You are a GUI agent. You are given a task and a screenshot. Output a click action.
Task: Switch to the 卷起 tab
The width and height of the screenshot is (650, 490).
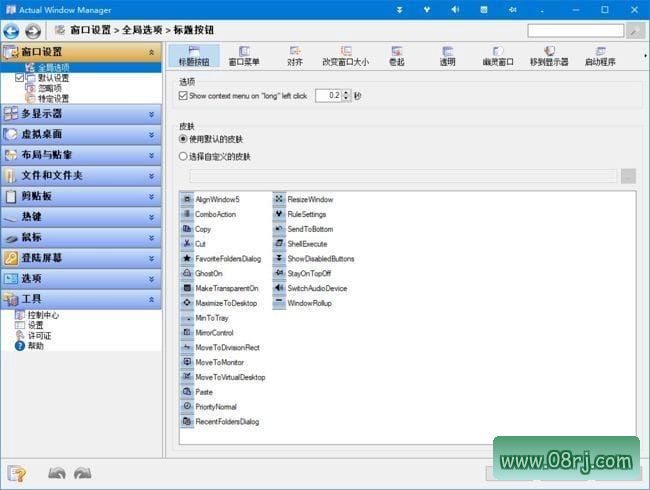397,56
